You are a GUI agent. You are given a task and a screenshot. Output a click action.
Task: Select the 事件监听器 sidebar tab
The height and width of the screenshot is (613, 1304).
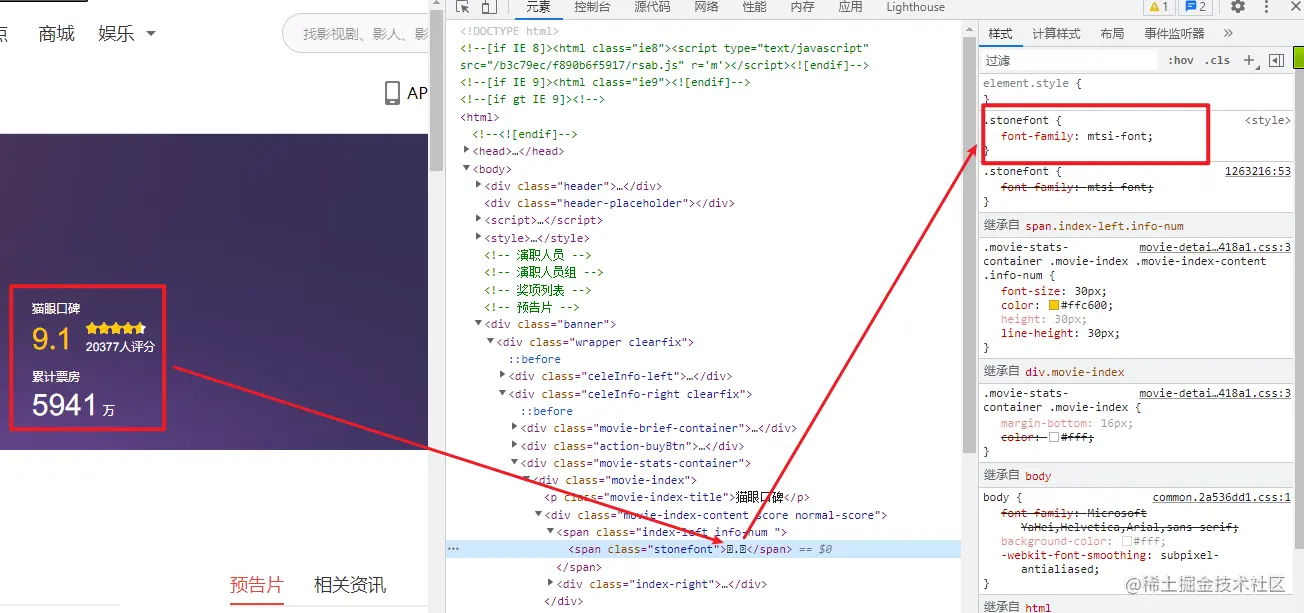point(1175,34)
